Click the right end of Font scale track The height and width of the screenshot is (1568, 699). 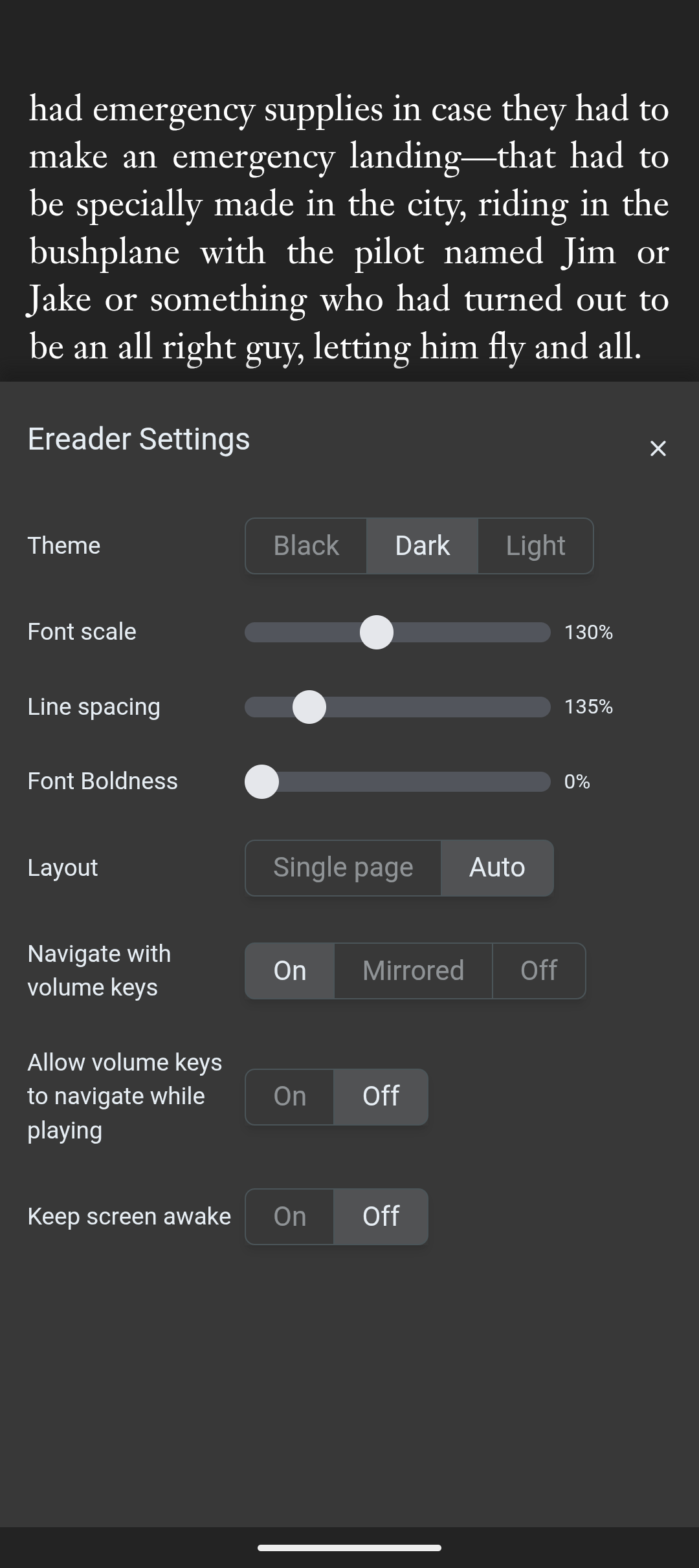click(x=544, y=632)
